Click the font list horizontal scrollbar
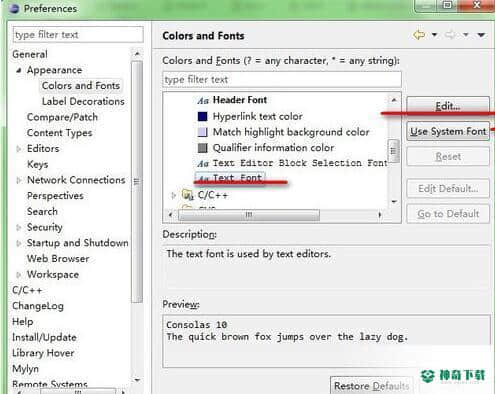 pyautogui.click(x=275, y=215)
